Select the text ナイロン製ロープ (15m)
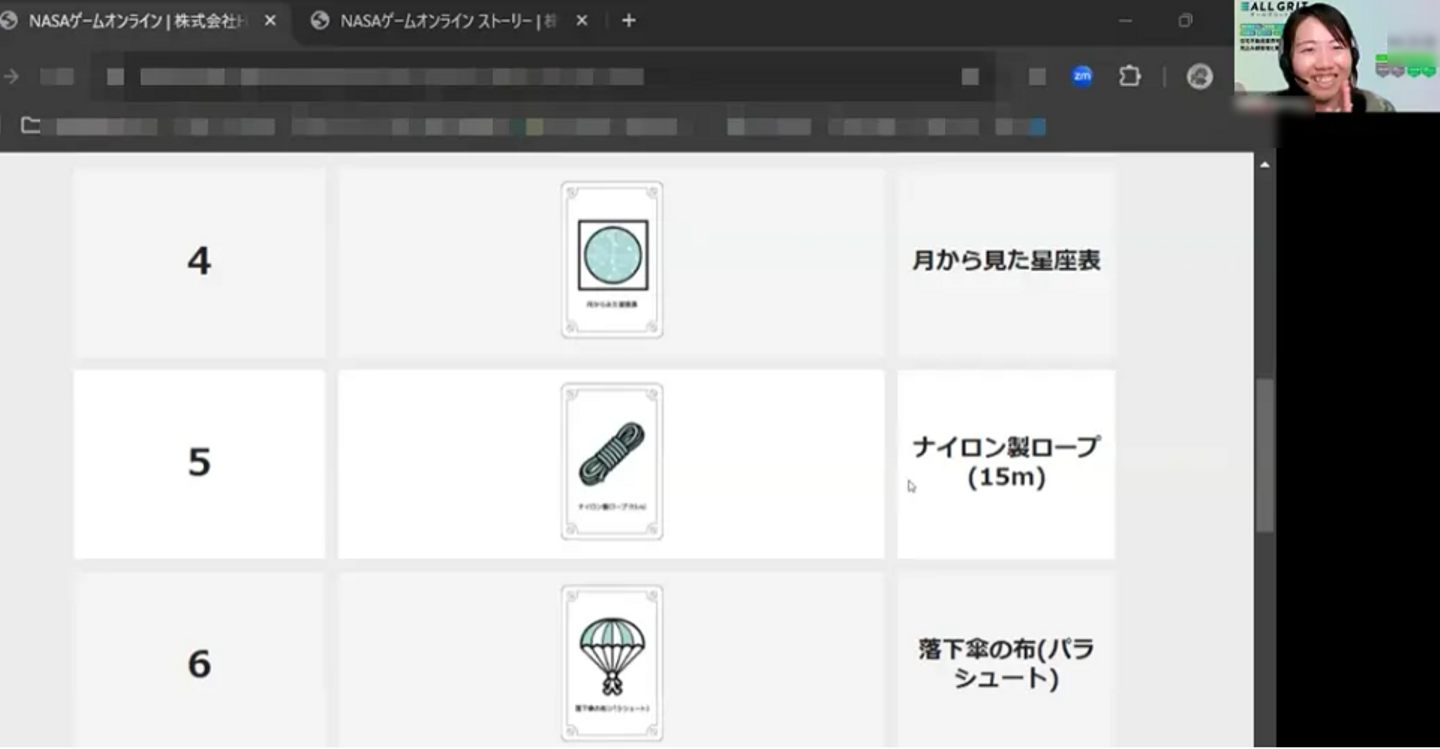Screen dimensions: 1440x749 [1006, 462]
